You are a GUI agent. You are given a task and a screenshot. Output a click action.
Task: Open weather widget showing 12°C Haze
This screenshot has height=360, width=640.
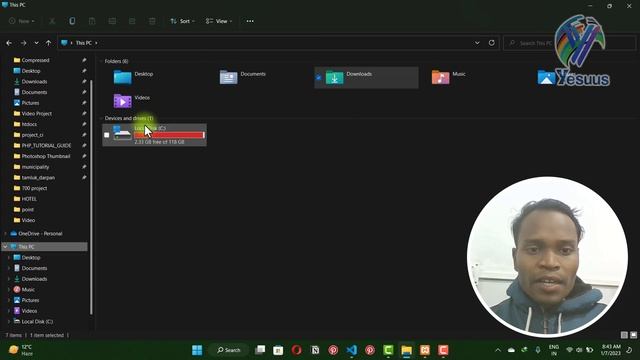(21, 350)
